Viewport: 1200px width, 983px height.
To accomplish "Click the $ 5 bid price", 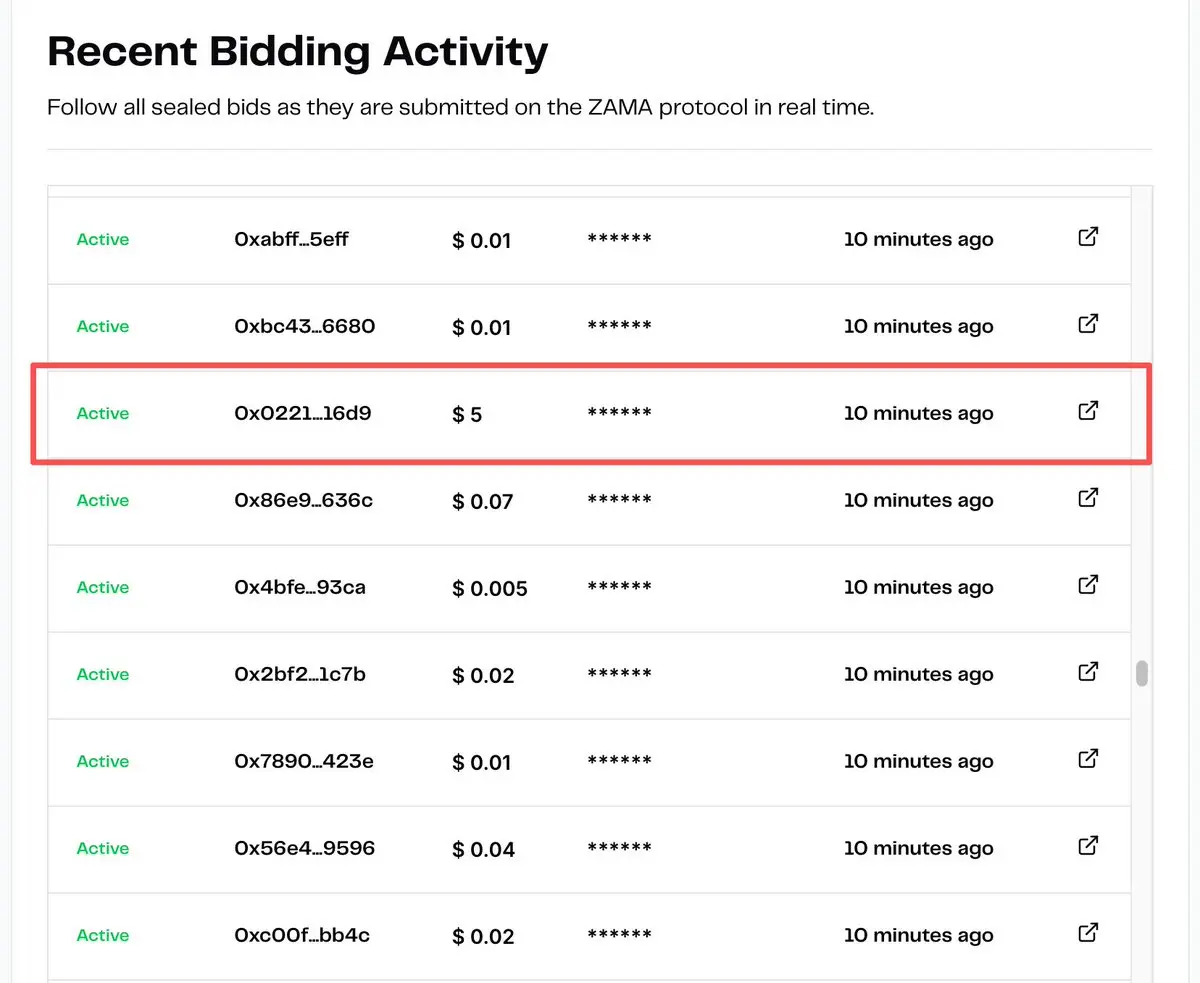I will (x=467, y=414).
